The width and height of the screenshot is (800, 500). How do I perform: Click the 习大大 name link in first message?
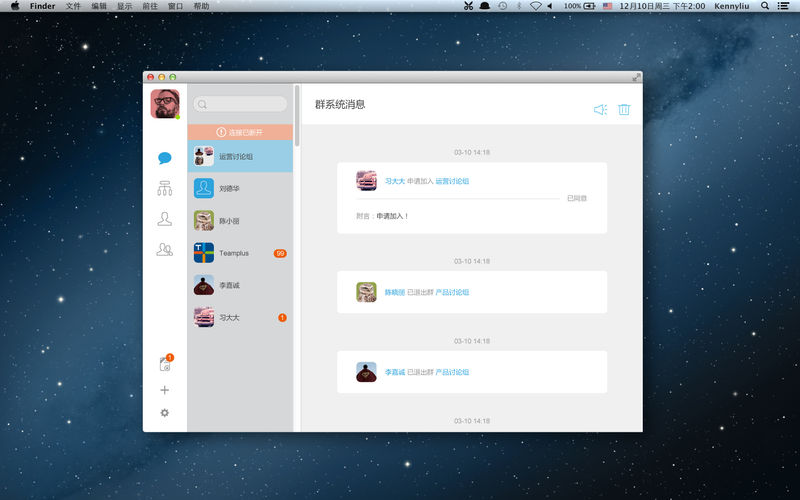pos(394,181)
